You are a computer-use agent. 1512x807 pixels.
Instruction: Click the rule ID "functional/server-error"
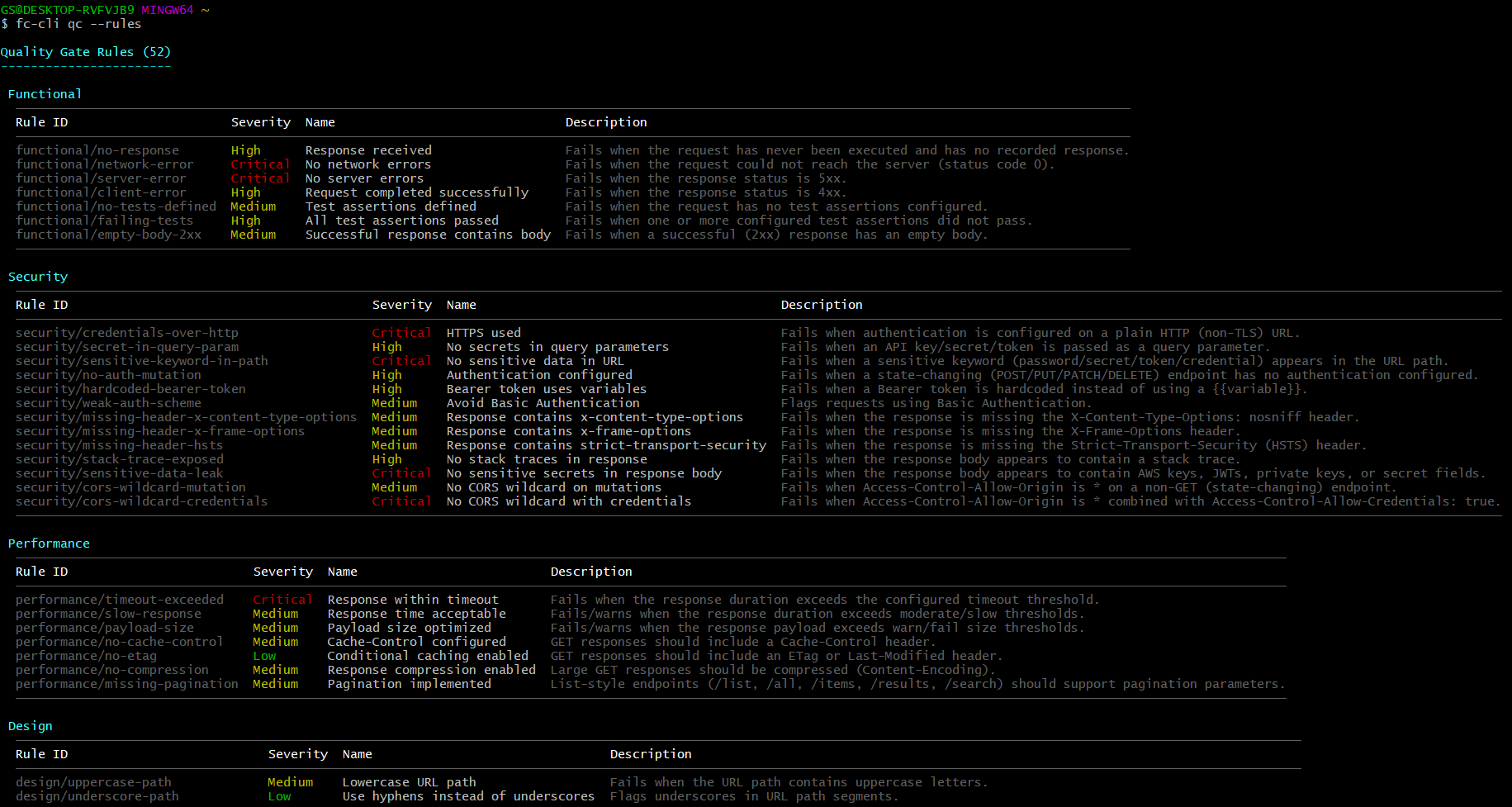(101, 178)
